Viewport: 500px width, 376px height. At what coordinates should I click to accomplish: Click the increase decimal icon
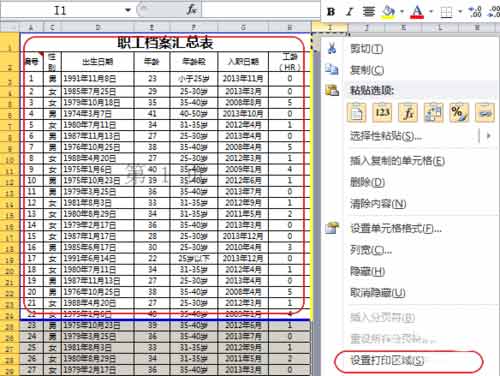pyautogui.click(x=475, y=12)
